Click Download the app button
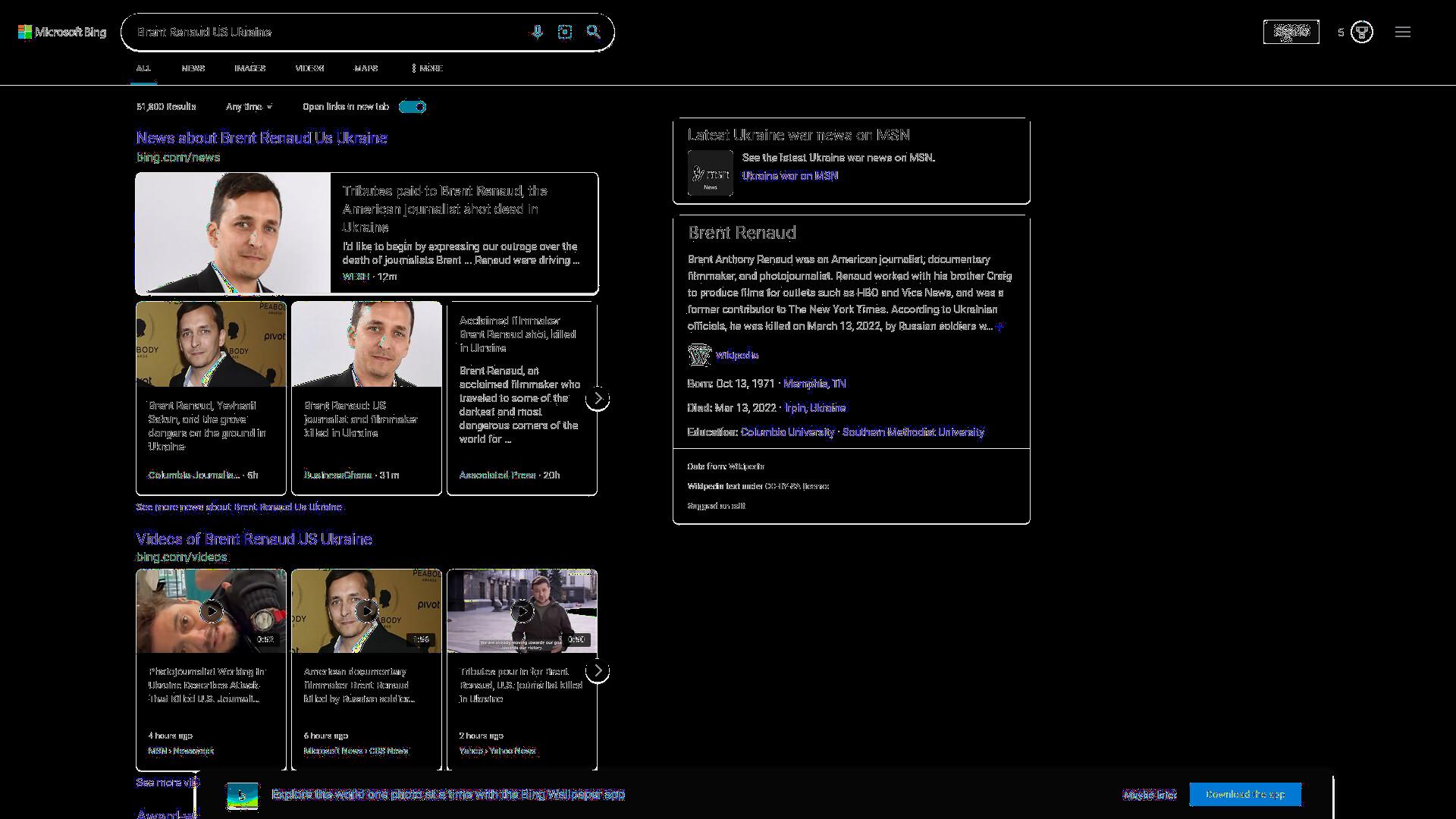This screenshot has height=819, width=1456. (1245, 795)
